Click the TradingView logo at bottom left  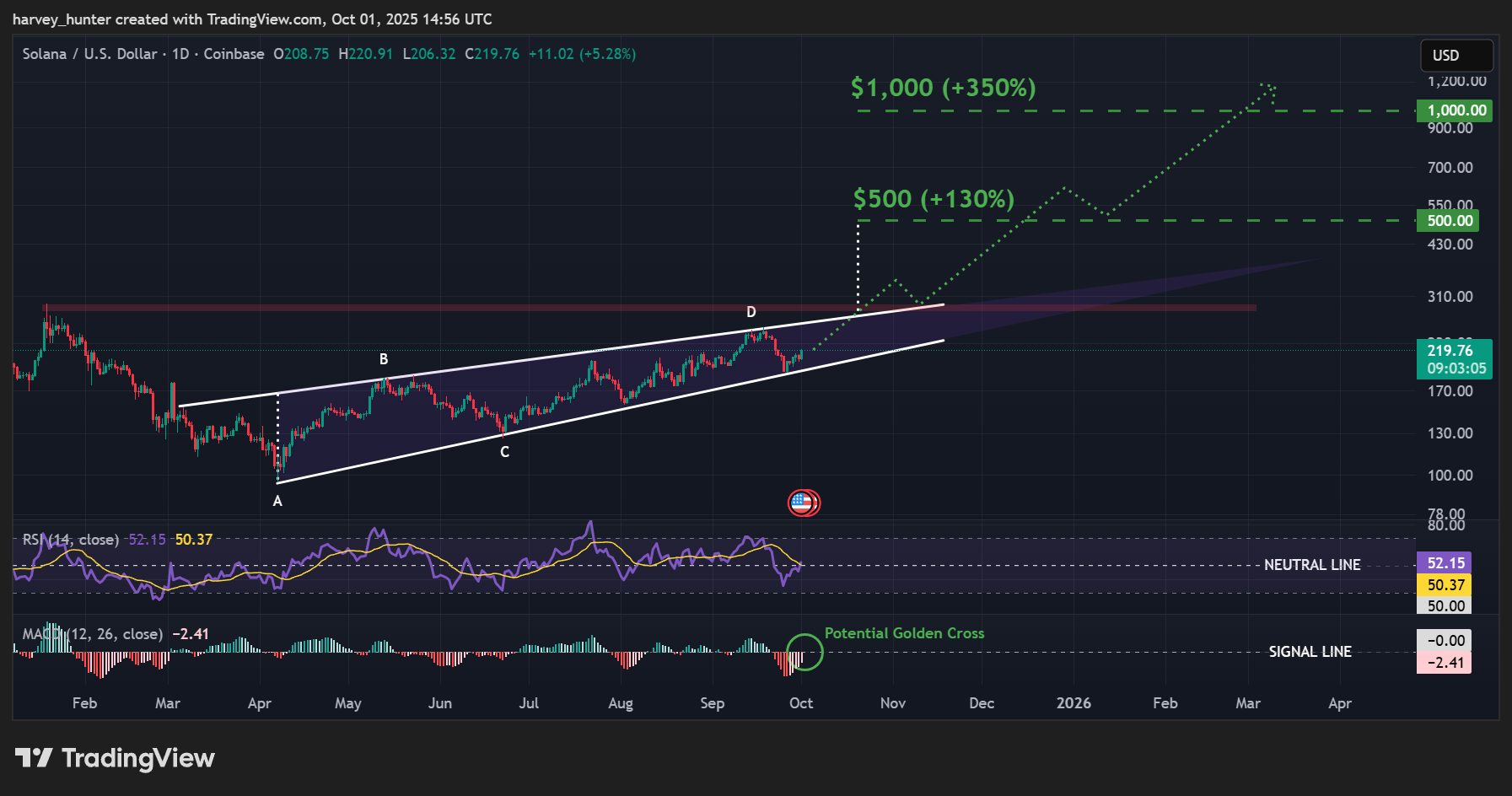(118, 758)
